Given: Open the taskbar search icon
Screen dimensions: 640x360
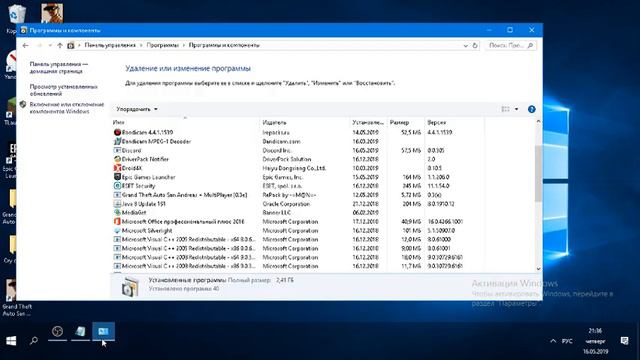Looking at the screenshot, I should pyautogui.click(x=34, y=341).
